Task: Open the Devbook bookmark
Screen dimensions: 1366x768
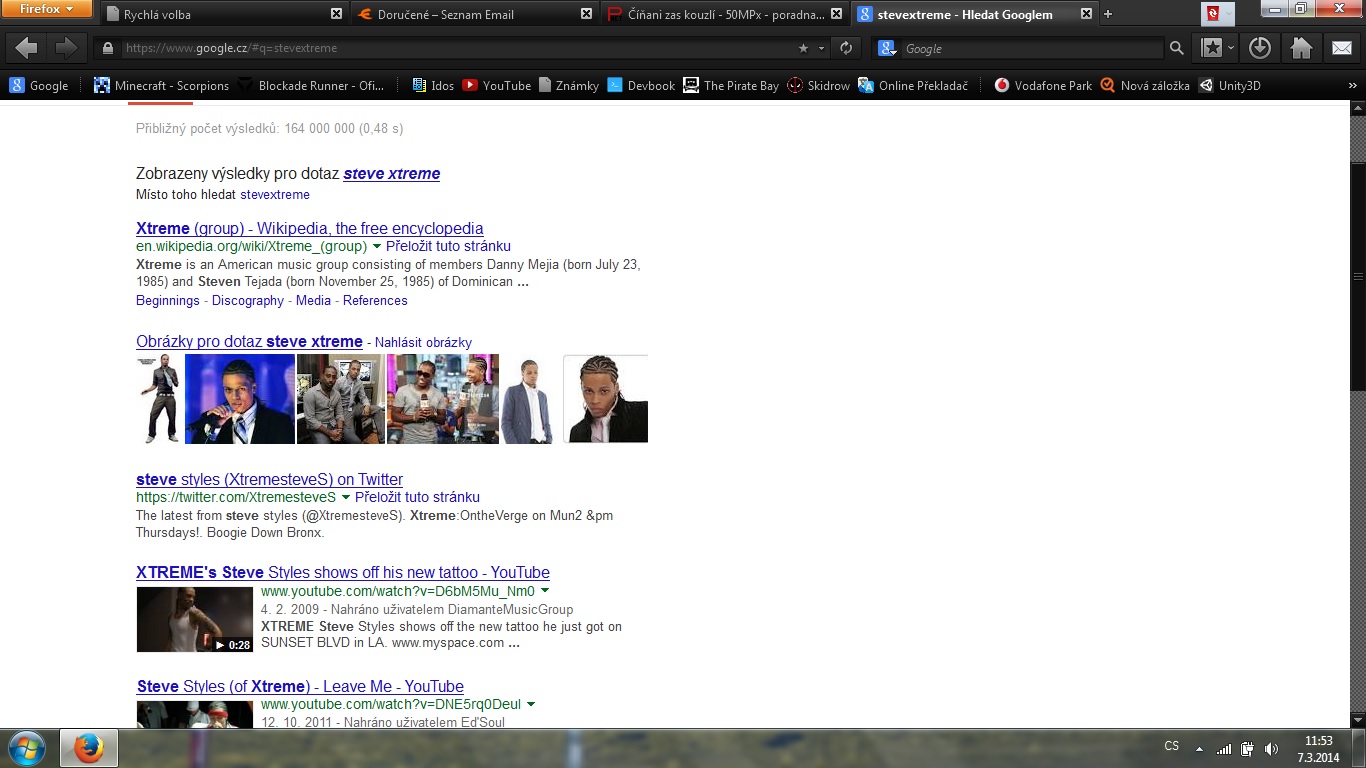Action: (641, 86)
